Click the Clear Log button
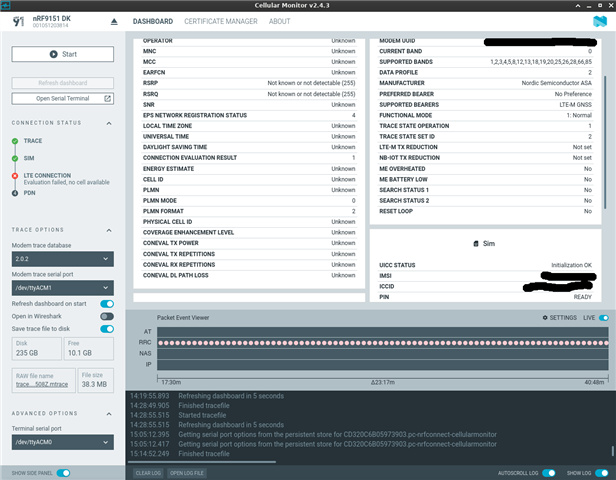This screenshot has height=480, width=616. [148, 473]
